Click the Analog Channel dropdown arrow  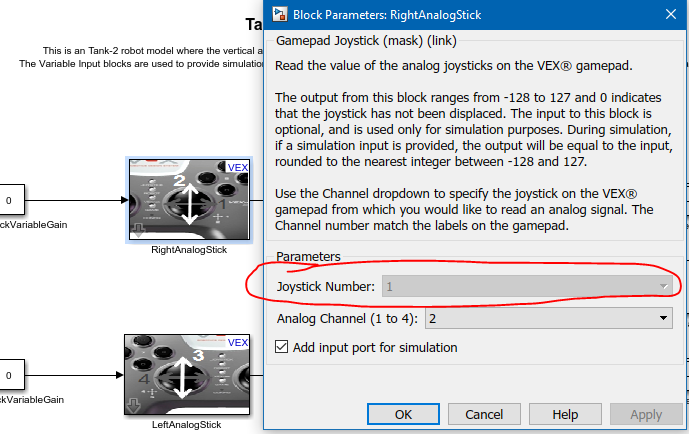[x=663, y=318]
